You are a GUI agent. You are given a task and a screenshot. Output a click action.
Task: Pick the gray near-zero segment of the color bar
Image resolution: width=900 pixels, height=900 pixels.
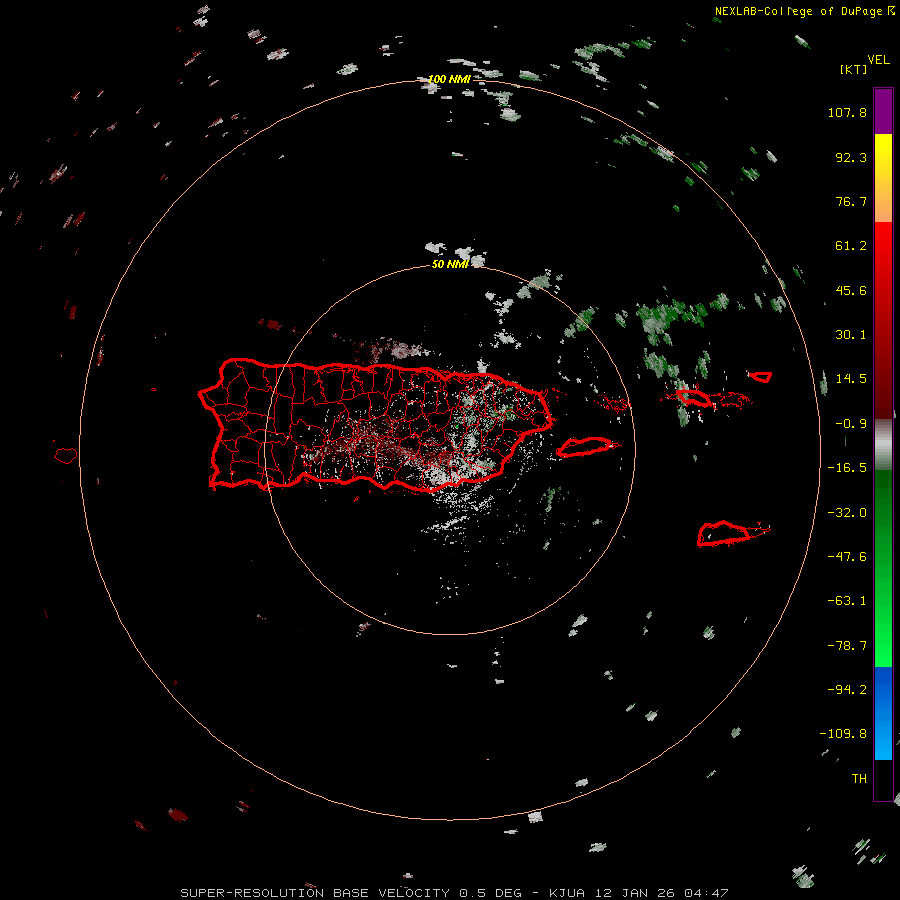[x=883, y=445]
